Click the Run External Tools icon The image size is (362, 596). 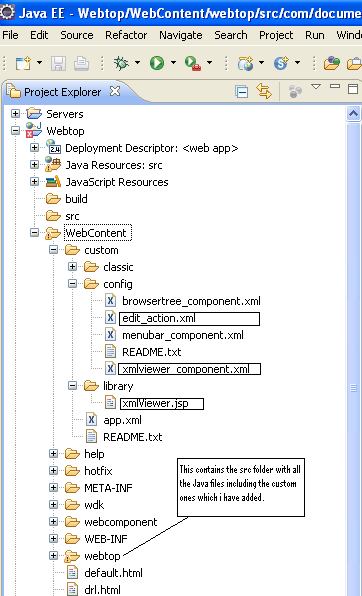coord(193,63)
